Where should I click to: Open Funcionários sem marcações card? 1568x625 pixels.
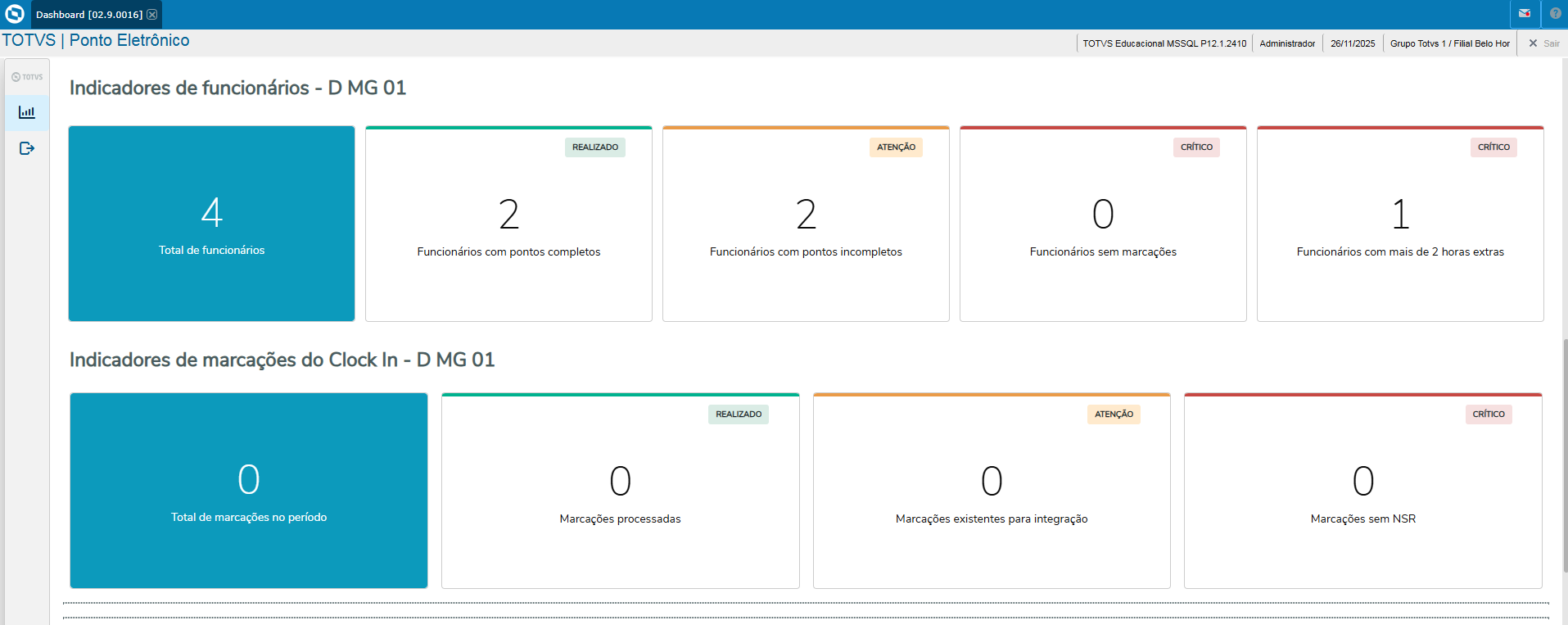(1103, 224)
